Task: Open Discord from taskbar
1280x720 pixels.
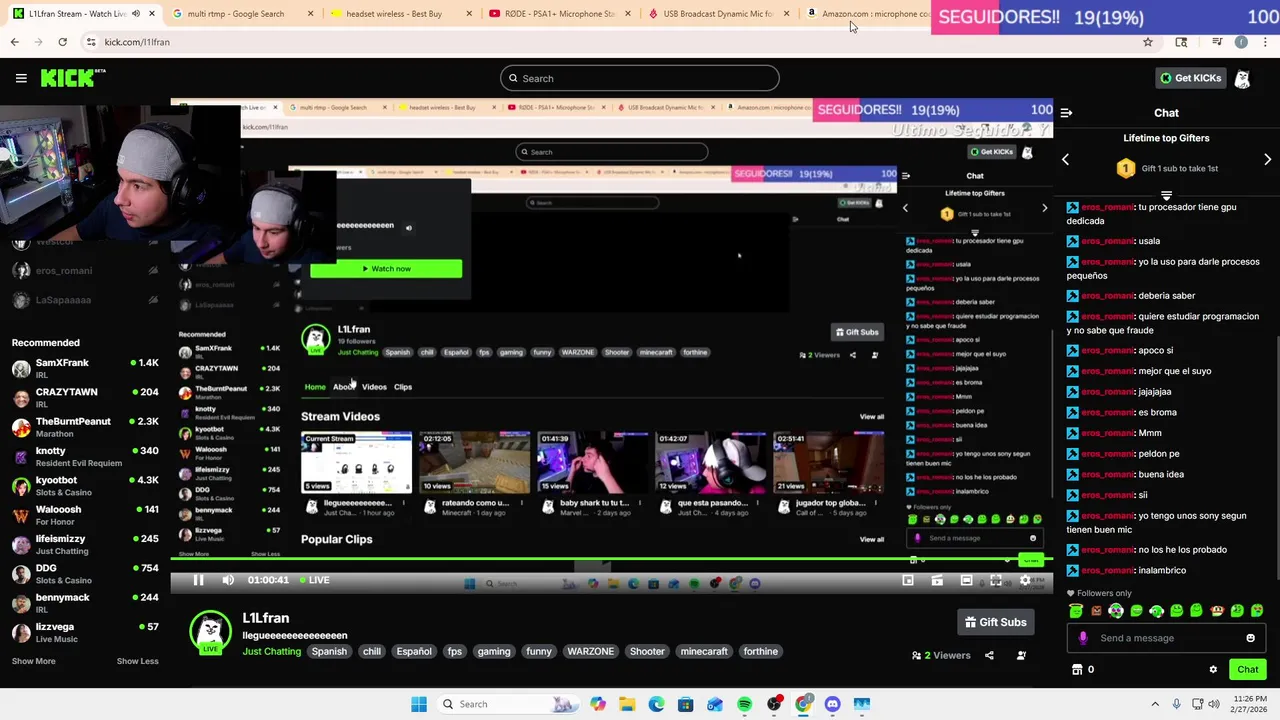Action: [832, 704]
